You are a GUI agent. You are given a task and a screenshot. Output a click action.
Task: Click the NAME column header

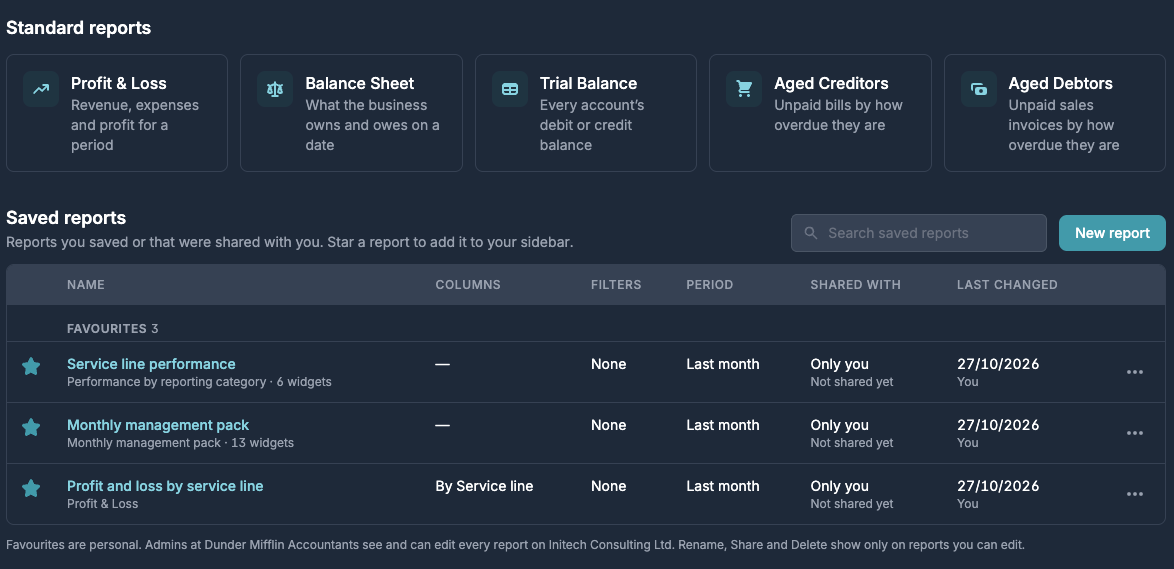click(x=86, y=284)
